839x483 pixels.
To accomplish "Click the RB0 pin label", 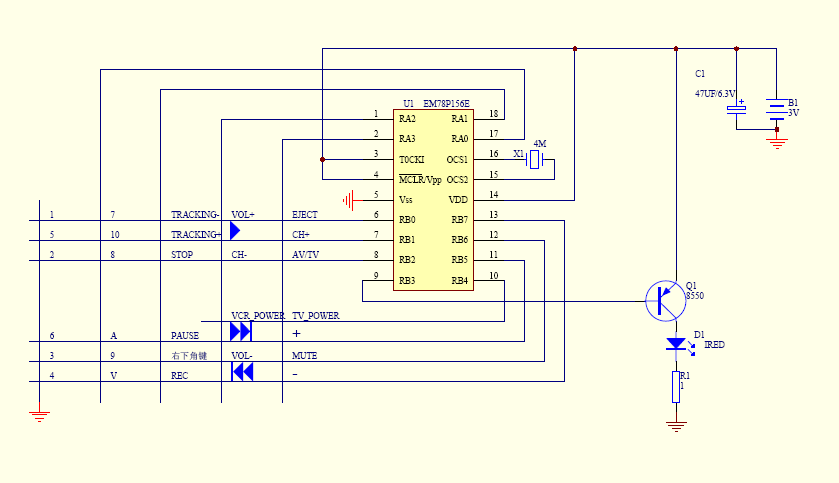I will 407,220.
